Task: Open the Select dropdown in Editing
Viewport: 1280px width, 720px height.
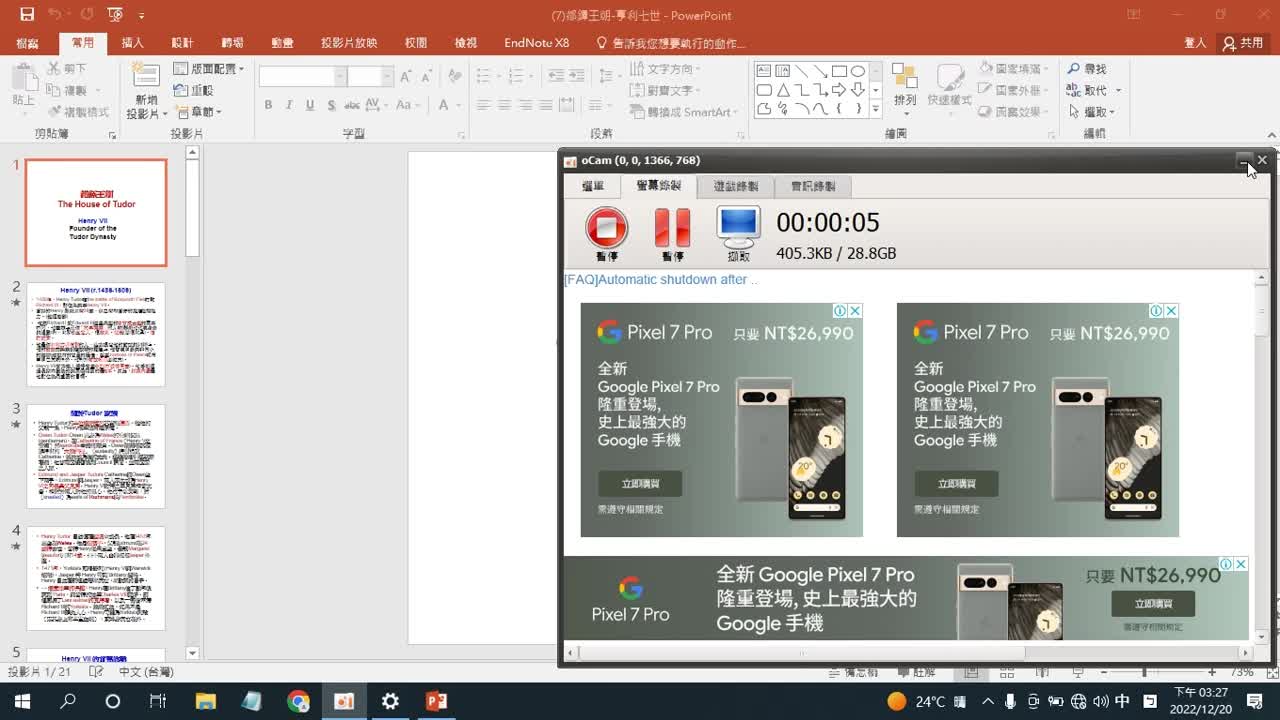Action: tap(1091, 112)
